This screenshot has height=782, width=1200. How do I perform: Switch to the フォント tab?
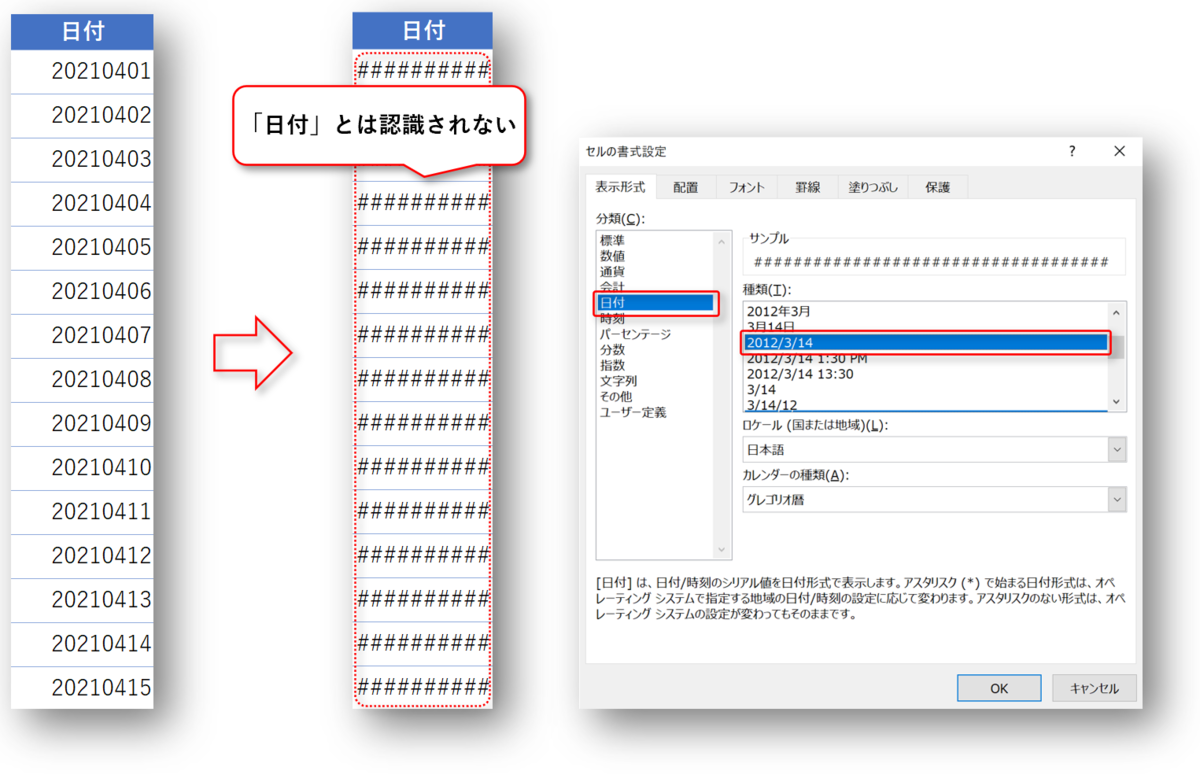pos(748,186)
